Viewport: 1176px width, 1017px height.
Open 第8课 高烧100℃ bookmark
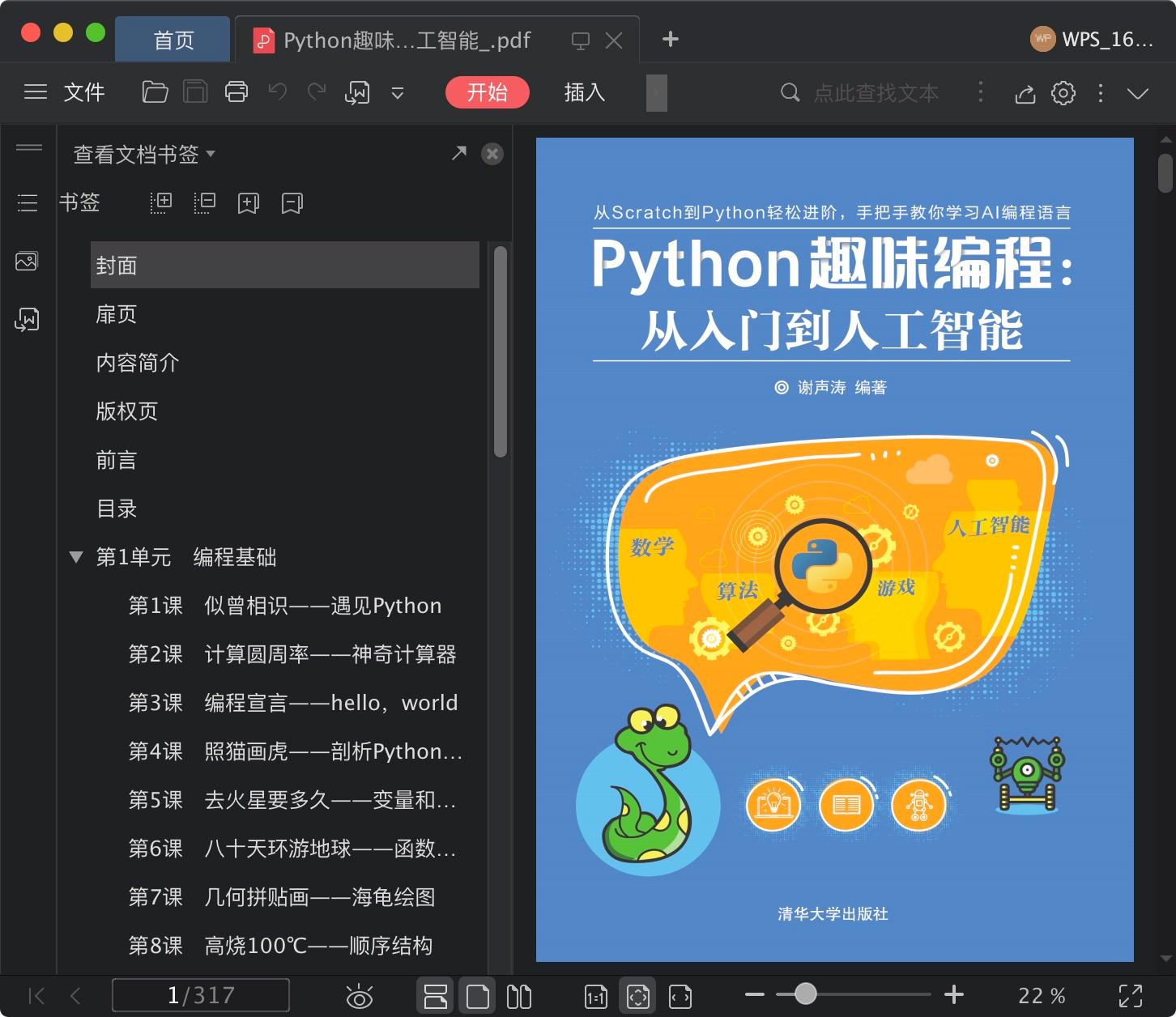(280, 946)
